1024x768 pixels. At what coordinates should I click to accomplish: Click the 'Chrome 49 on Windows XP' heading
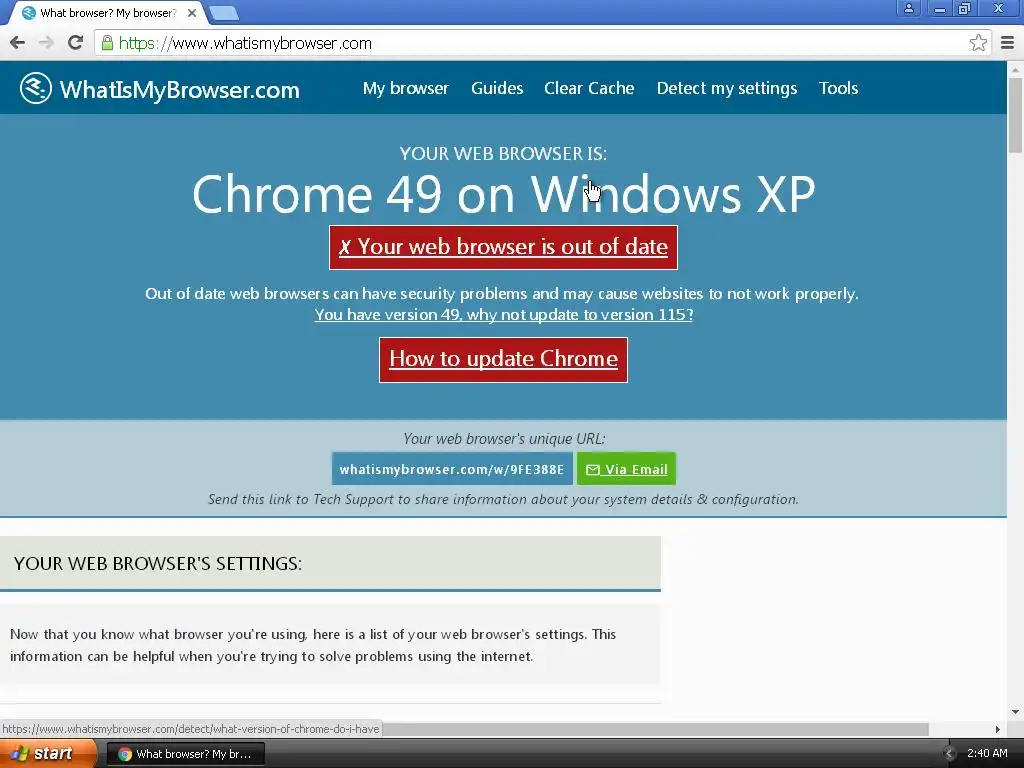click(x=504, y=194)
